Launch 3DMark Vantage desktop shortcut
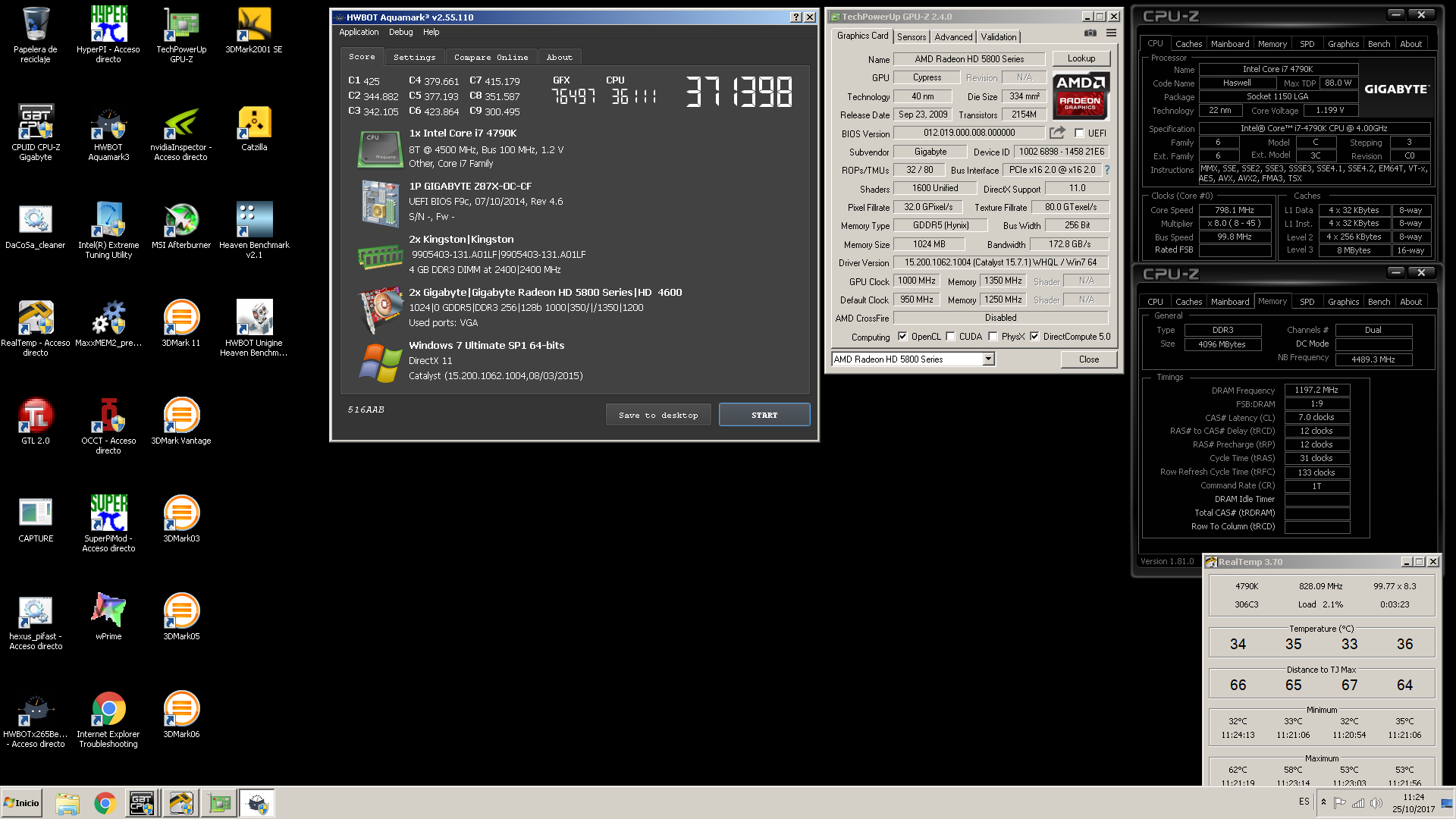 [181, 422]
